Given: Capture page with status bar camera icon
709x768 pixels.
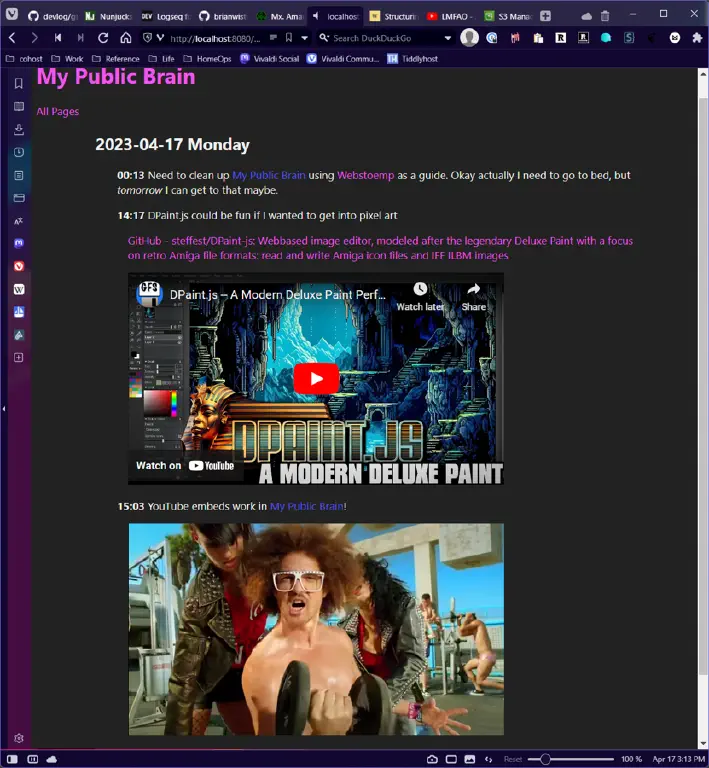Looking at the screenshot, I should 432,759.
